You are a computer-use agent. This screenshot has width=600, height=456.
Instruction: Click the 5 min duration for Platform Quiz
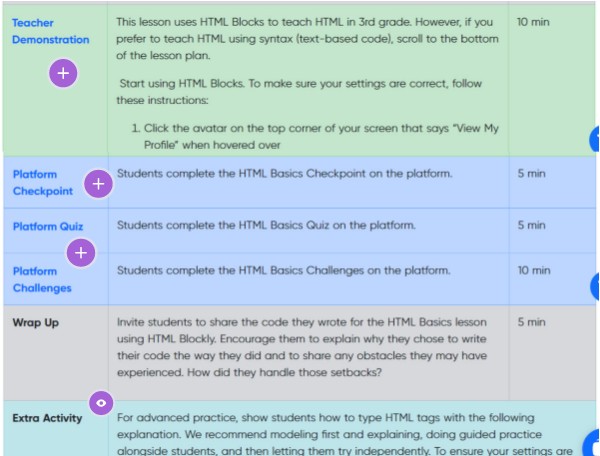tap(531, 226)
